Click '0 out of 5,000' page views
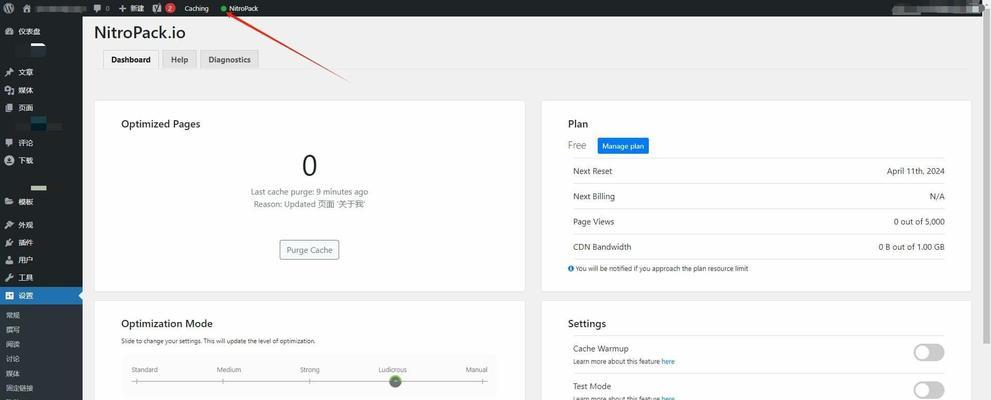This screenshot has width=991, height=400. click(919, 222)
